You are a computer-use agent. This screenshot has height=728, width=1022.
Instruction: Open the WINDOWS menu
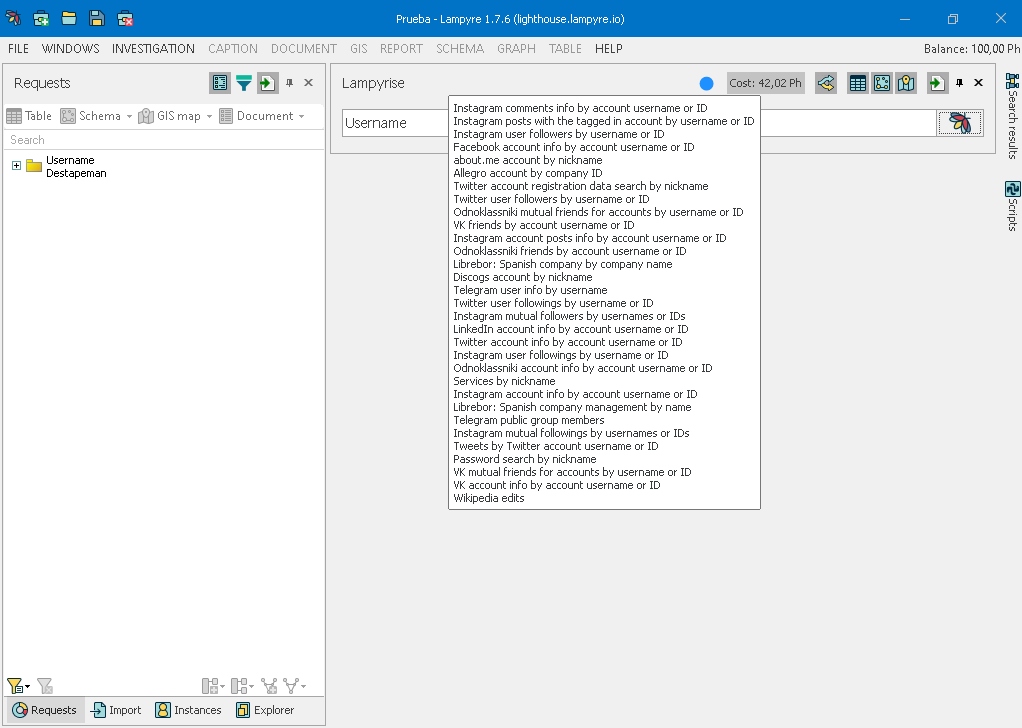[70, 49]
